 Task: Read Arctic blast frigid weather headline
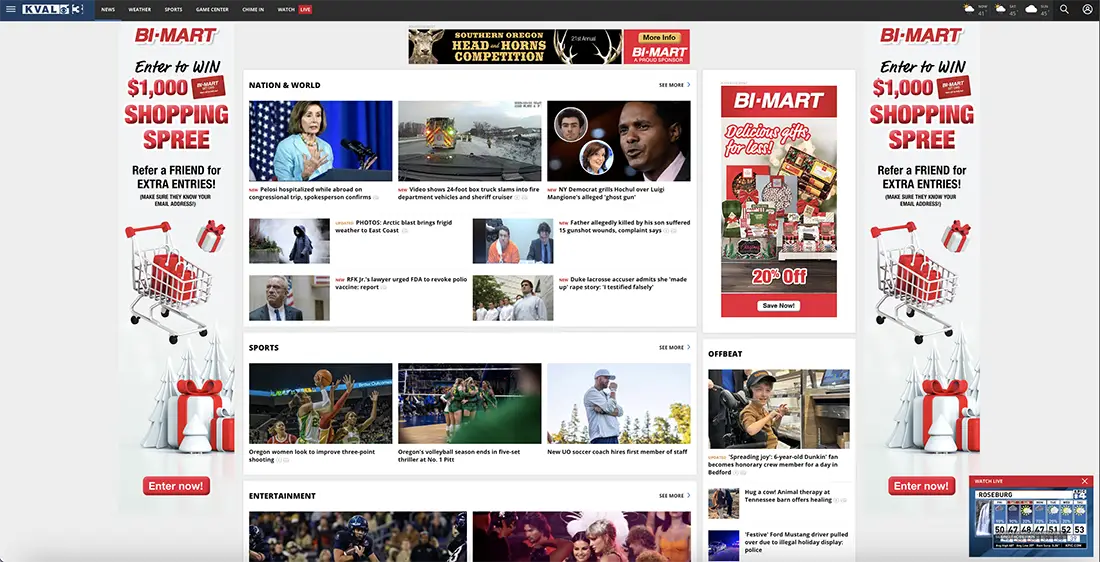click(x=394, y=226)
